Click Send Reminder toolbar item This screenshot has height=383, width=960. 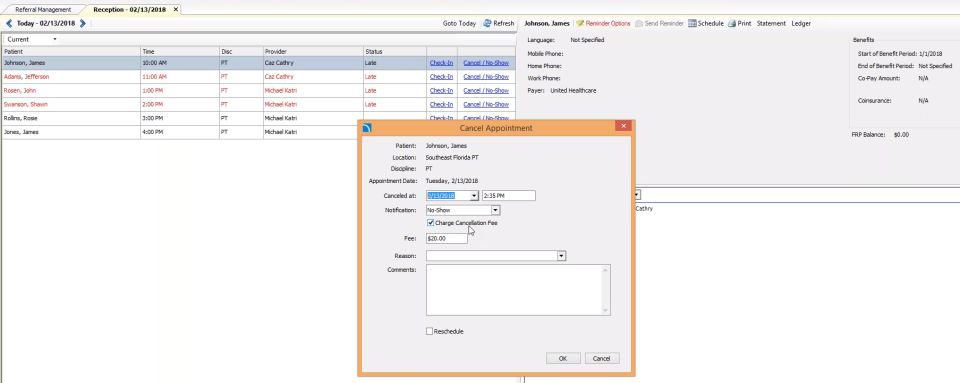[x=659, y=24]
